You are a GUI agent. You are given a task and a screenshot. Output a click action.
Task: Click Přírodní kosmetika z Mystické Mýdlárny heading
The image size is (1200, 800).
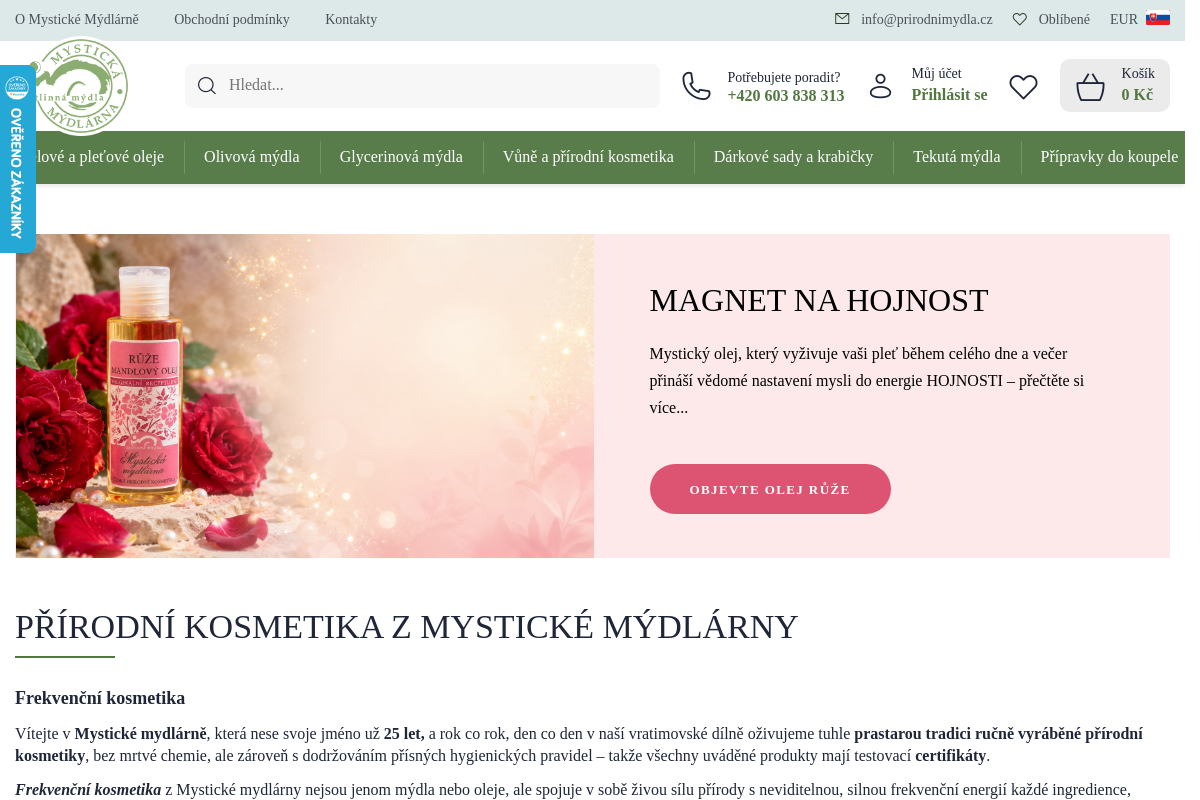click(406, 627)
